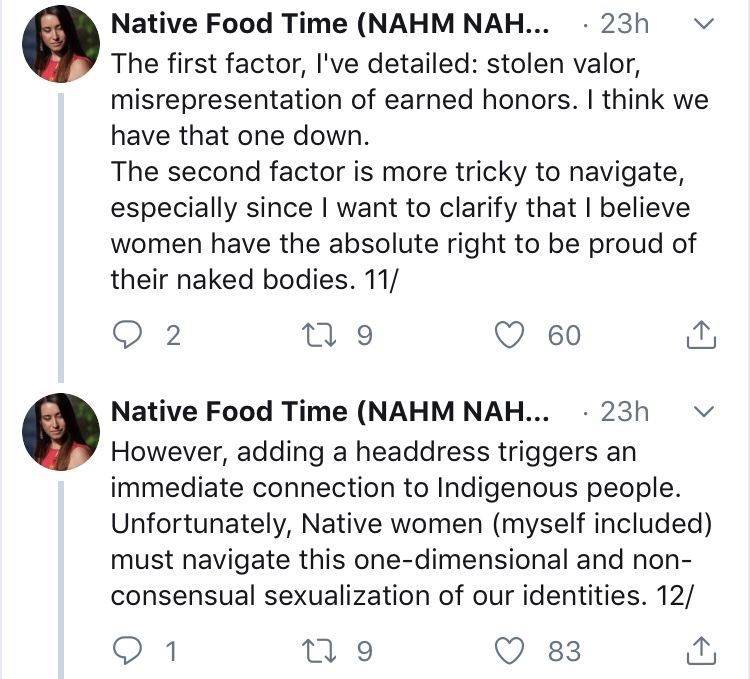Reply to the headdress tweet
The width and height of the screenshot is (750, 679).
pos(127,651)
